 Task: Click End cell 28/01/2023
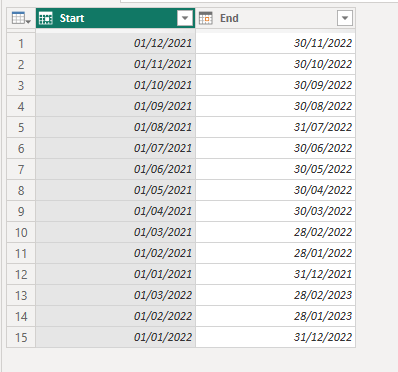point(275,316)
